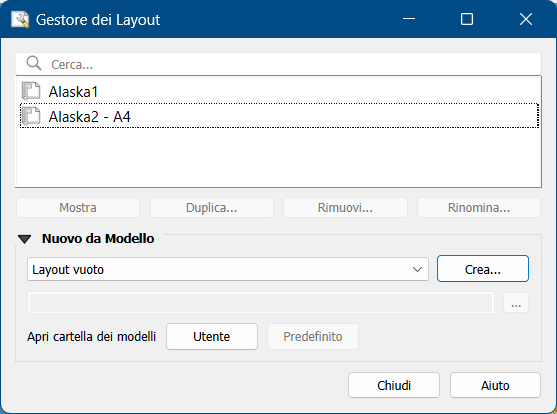Open the Utente templates folder
This screenshot has height=414, width=557.
pyautogui.click(x=212, y=337)
